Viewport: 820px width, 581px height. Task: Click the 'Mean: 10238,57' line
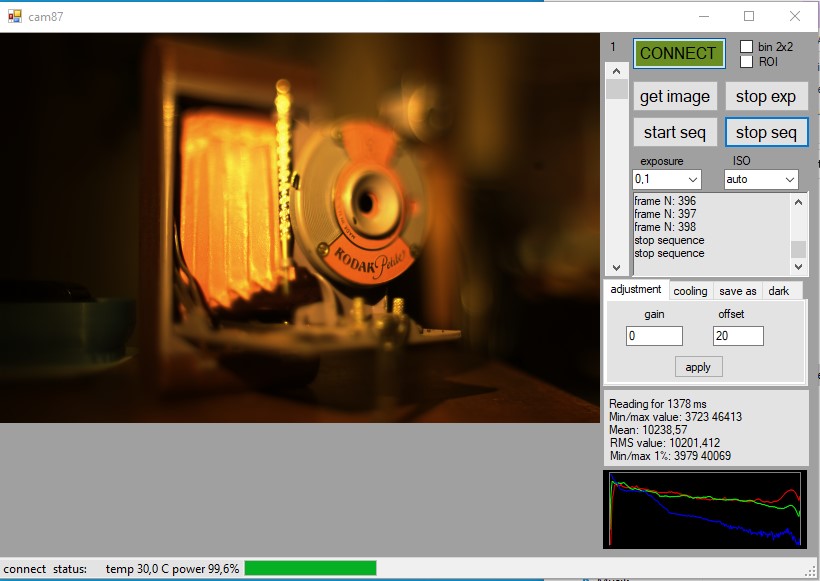coord(648,430)
